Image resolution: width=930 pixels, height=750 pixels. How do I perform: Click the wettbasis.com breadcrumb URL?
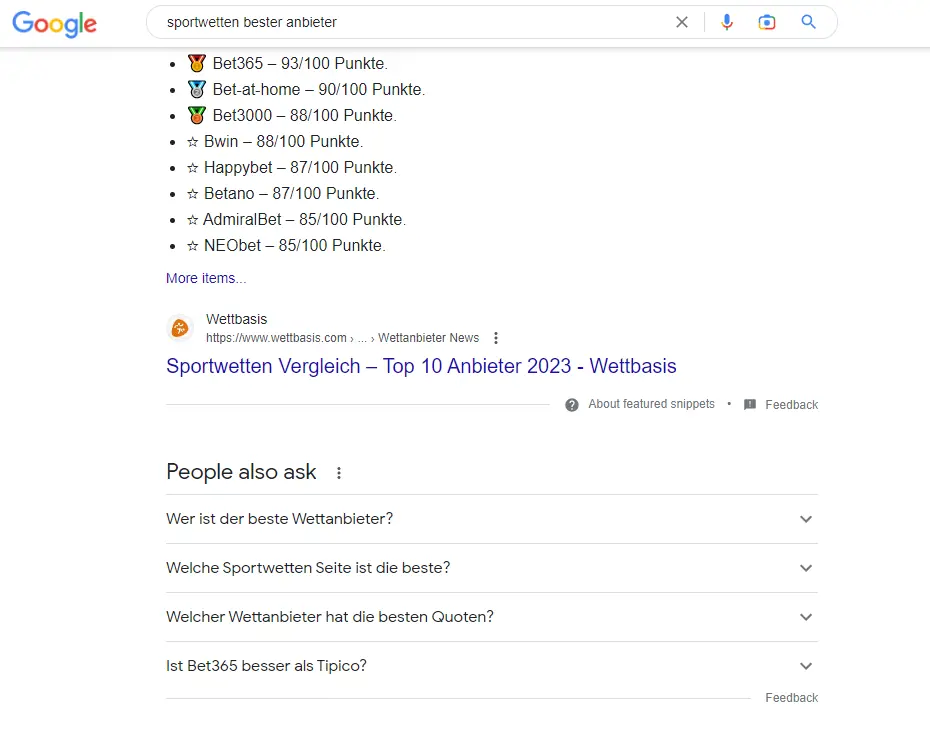(342, 338)
